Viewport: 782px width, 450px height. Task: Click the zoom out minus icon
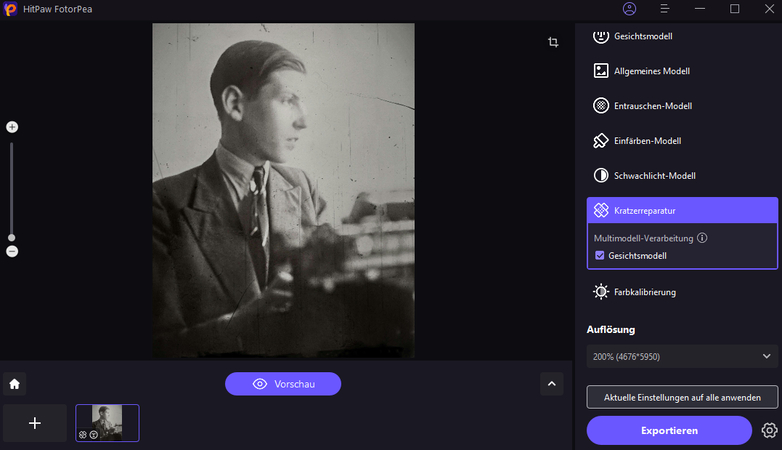(12, 251)
